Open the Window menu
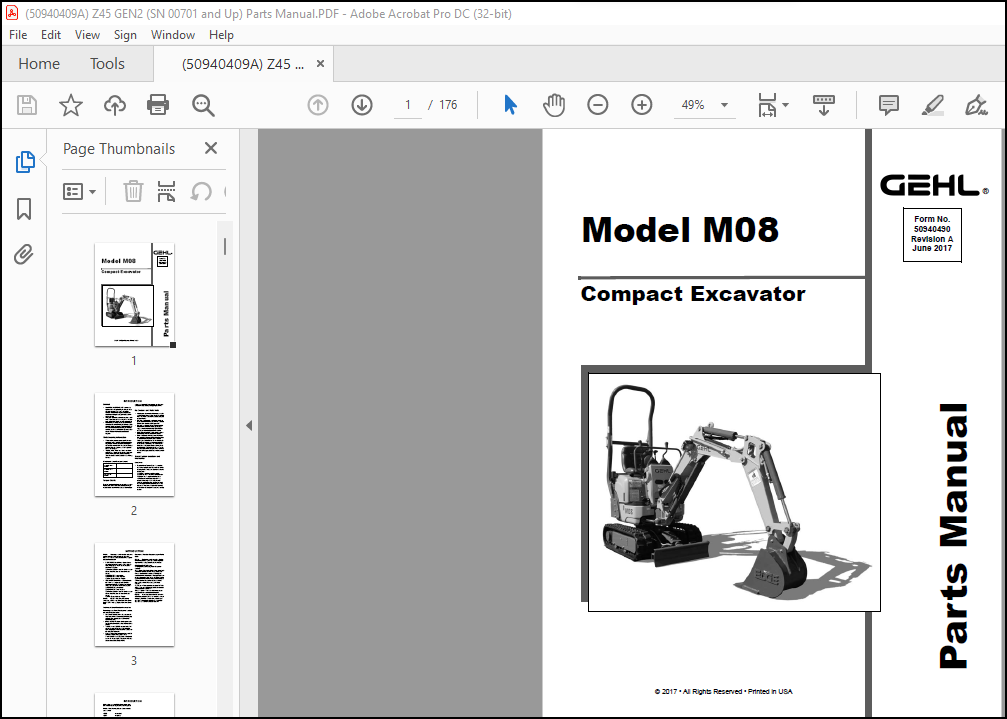This screenshot has height=719, width=1007. click(x=173, y=35)
